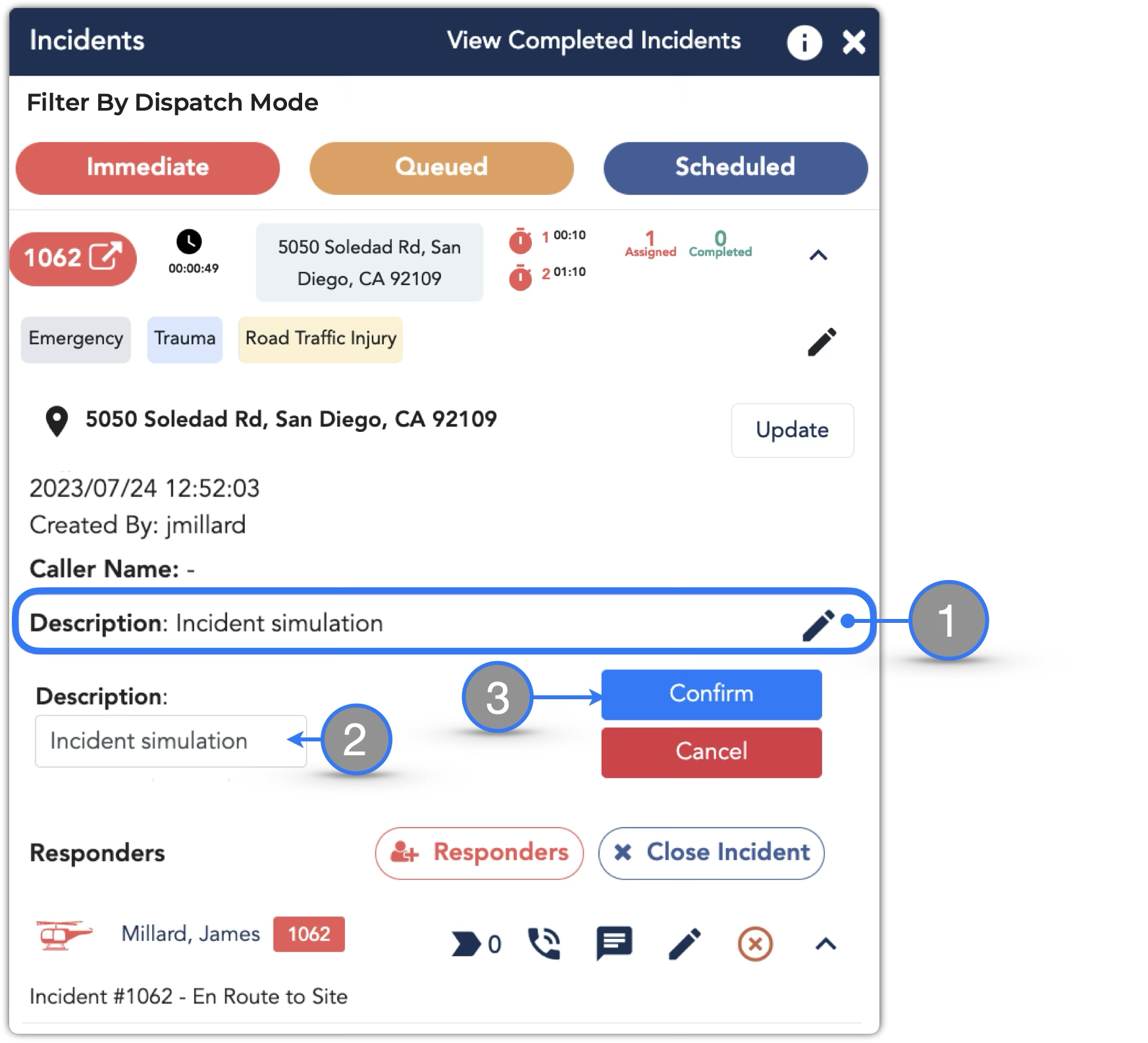Cancel the description edit

pos(711,752)
